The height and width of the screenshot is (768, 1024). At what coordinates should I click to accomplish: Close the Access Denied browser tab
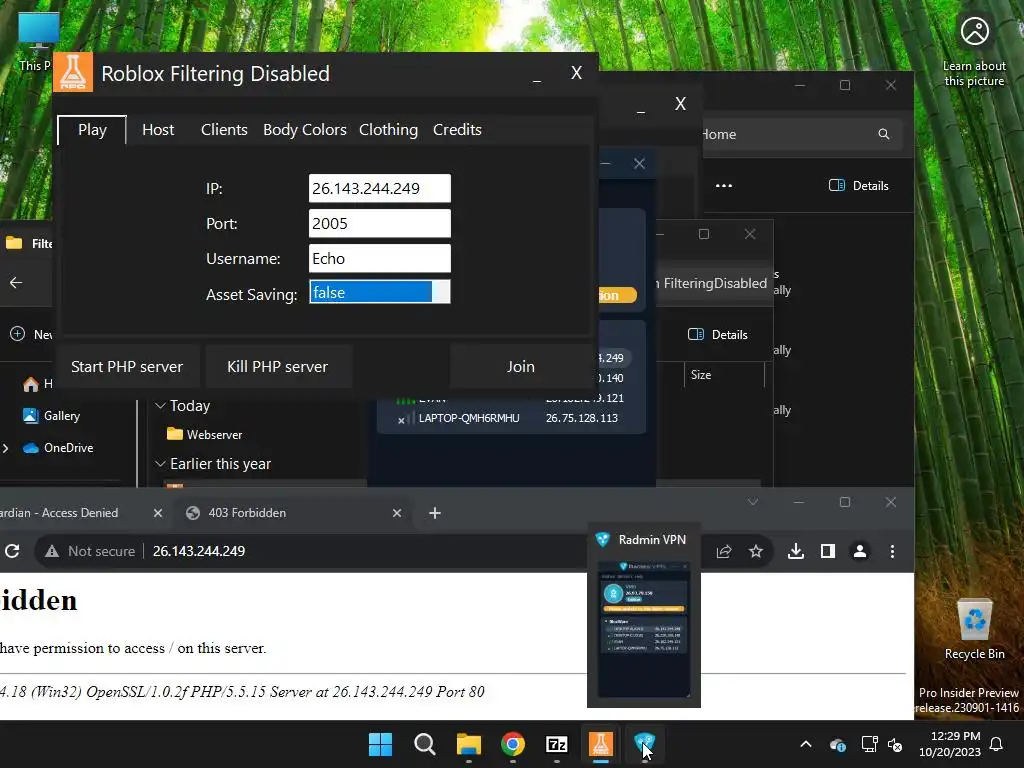pos(157,513)
